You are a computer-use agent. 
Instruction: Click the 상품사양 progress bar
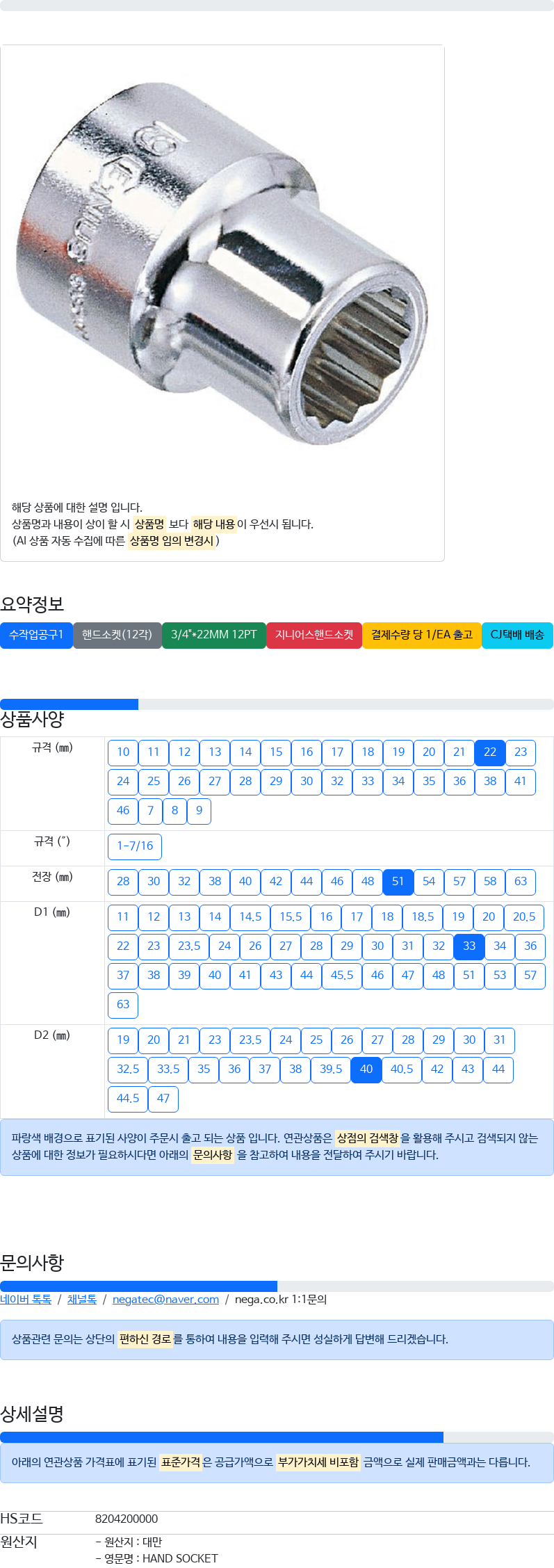[277, 704]
